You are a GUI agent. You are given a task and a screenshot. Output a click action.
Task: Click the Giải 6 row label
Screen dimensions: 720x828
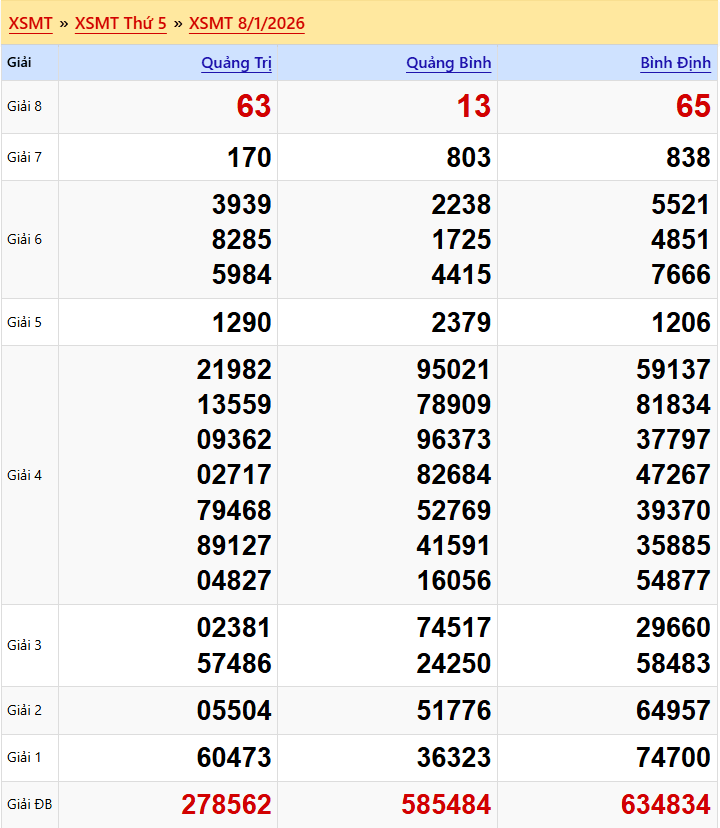[24, 239]
